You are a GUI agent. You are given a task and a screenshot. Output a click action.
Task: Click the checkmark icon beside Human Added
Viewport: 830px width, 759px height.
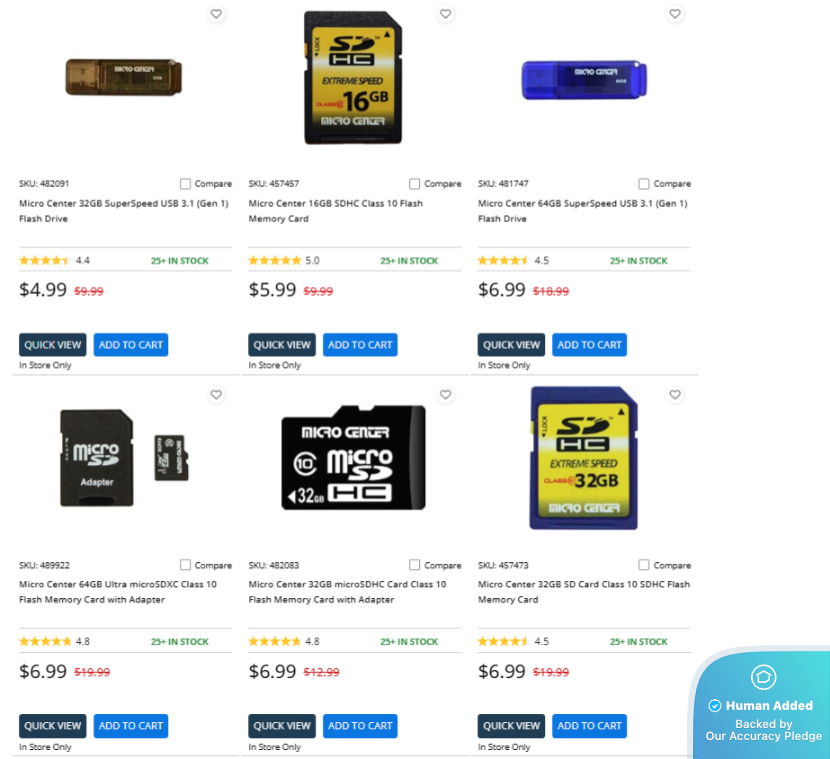[x=715, y=706]
